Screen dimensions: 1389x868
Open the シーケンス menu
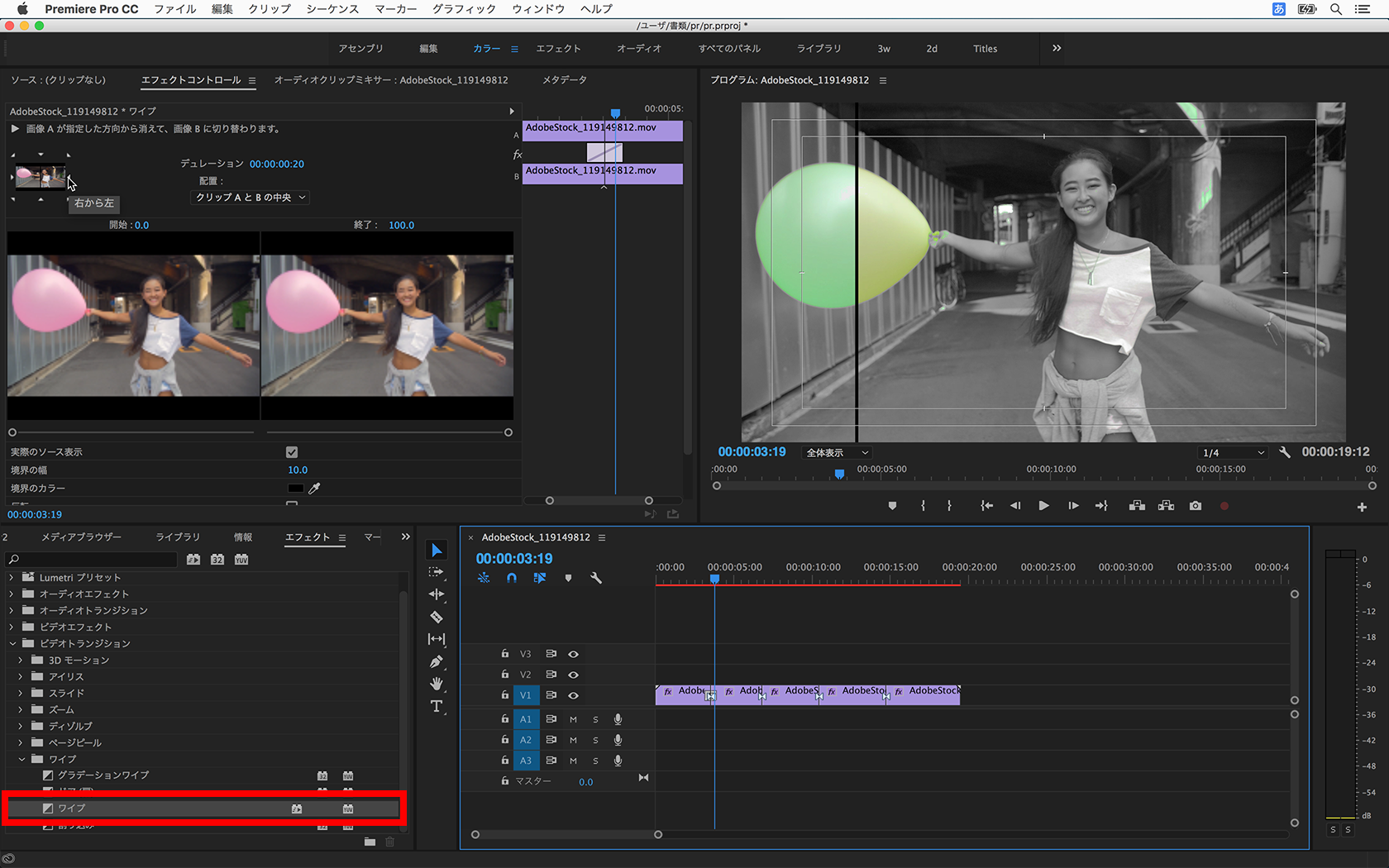(x=332, y=9)
